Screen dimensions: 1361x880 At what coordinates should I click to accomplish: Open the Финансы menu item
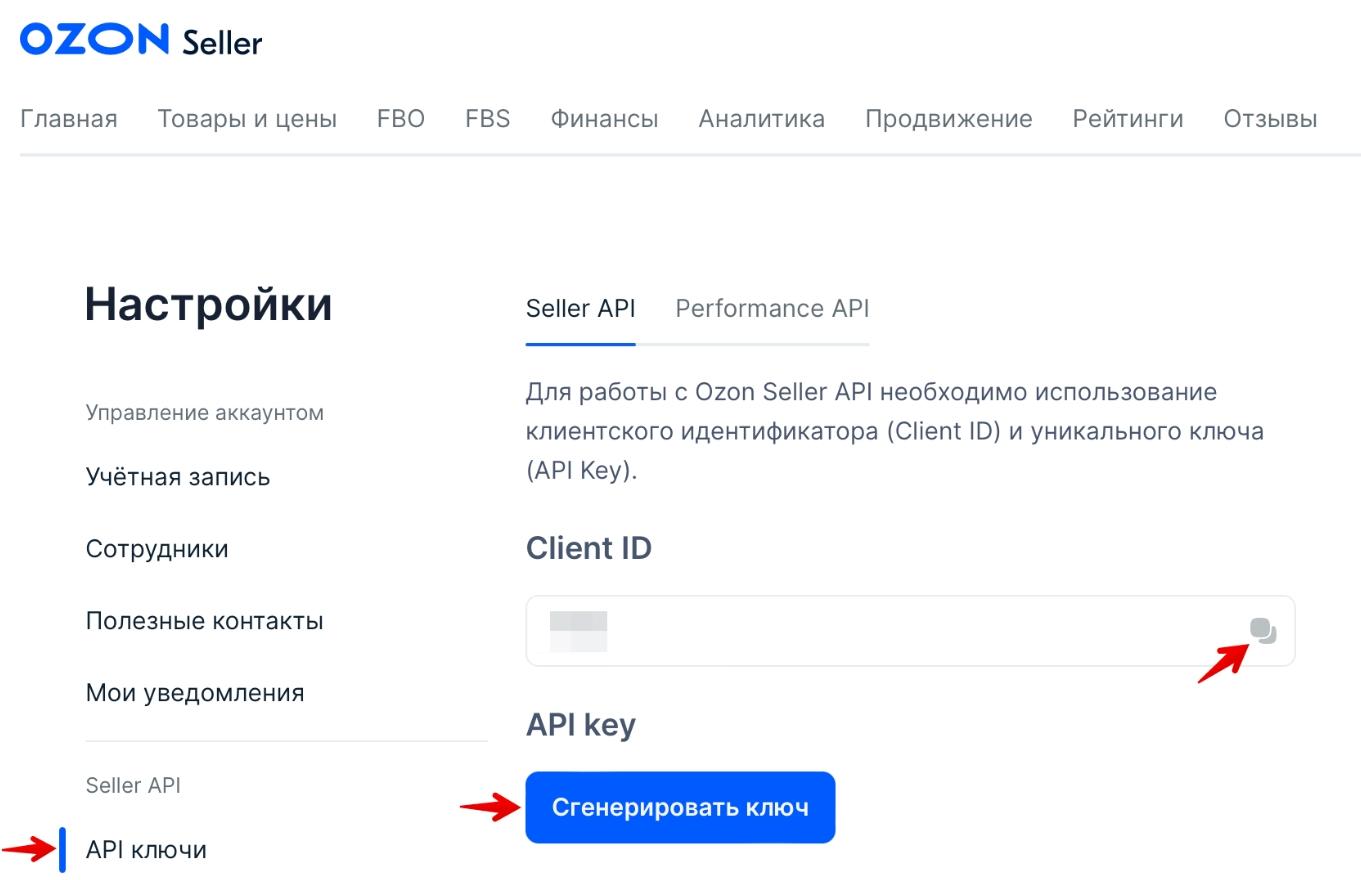604,119
